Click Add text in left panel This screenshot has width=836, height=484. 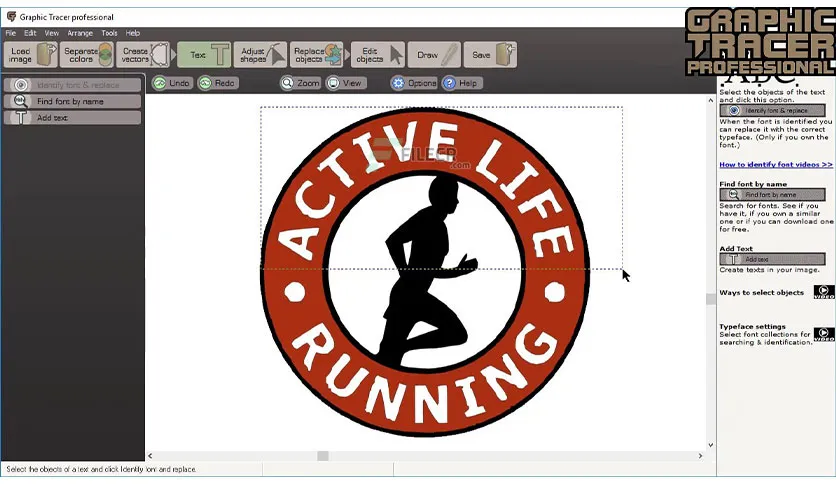[x=73, y=118]
